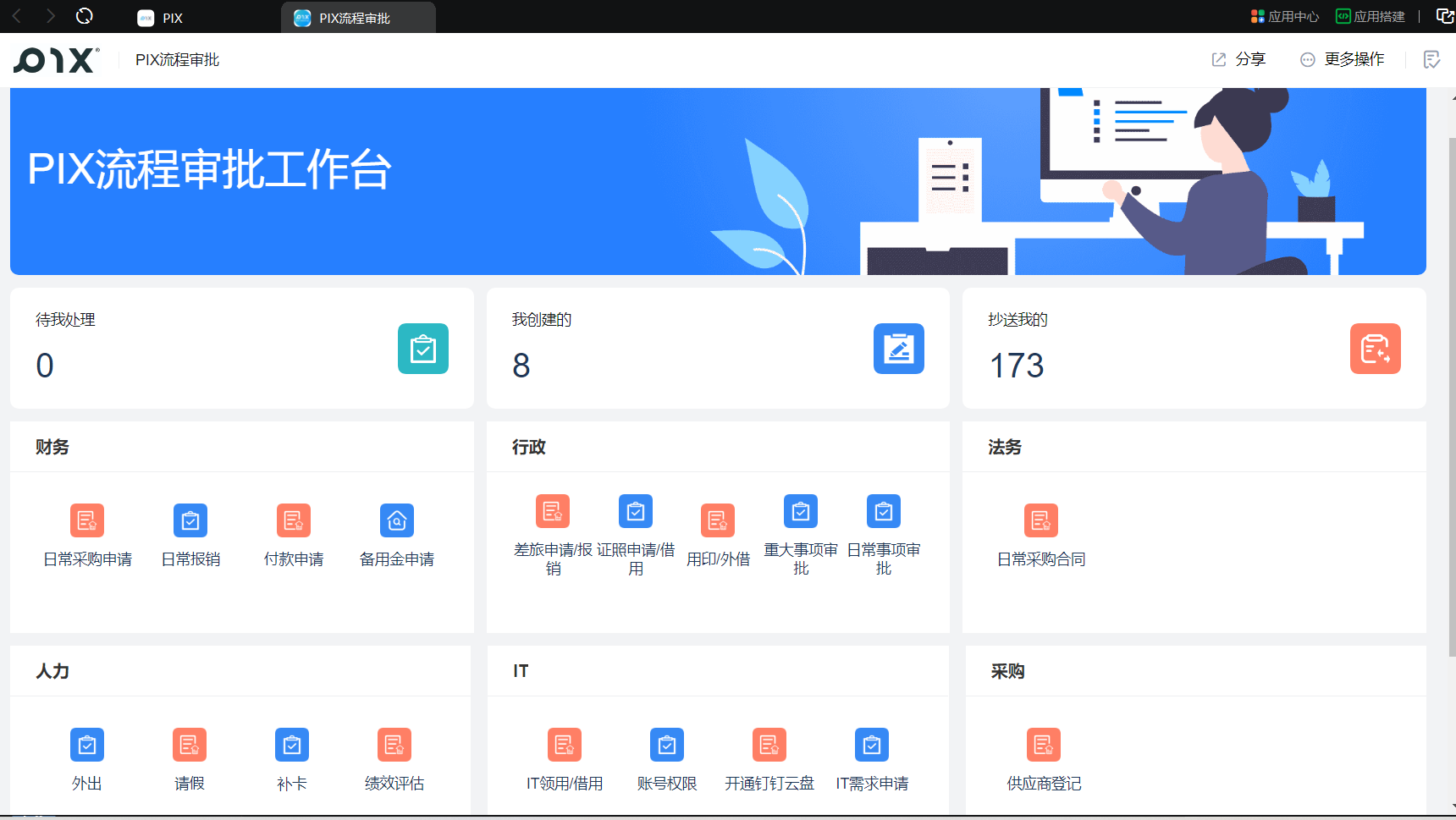Open the 日常采购申请 form icon
This screenshot has width=1456, height=820.
pyautogui.click(x=87, y=520)
